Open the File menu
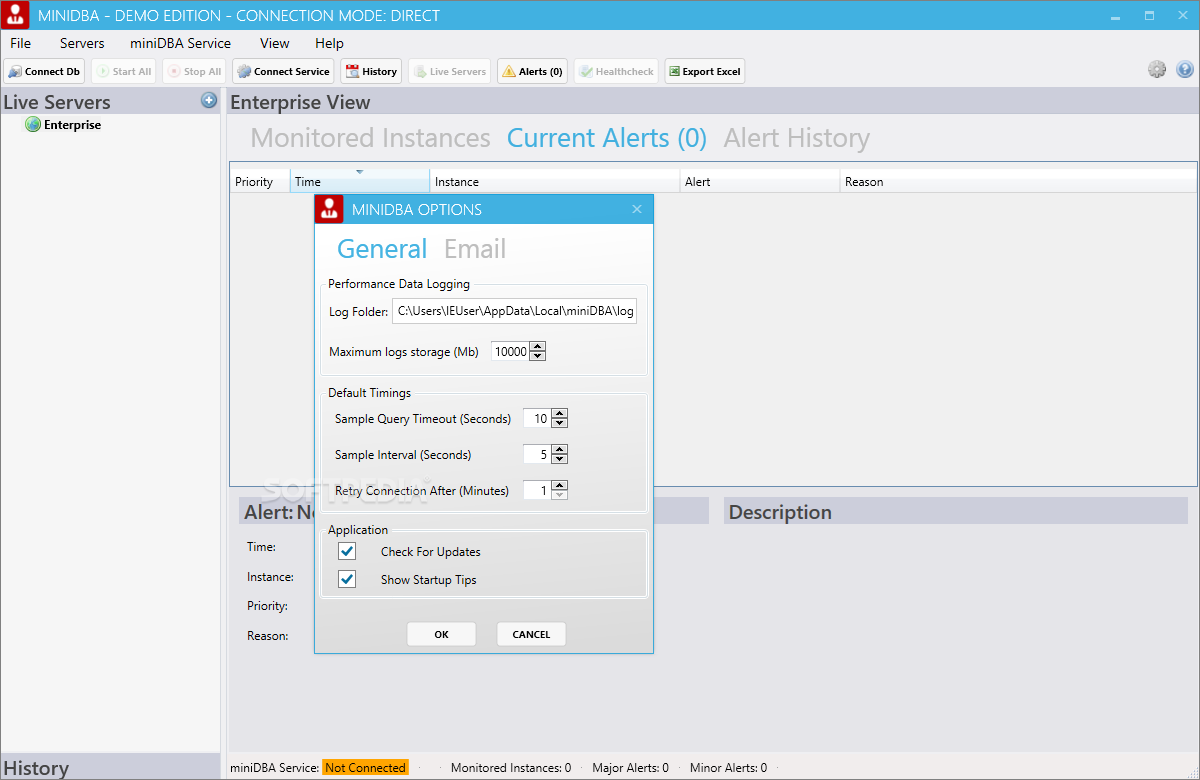Image resolution: width=1200 pixels, height=780 pixels. 21,43
